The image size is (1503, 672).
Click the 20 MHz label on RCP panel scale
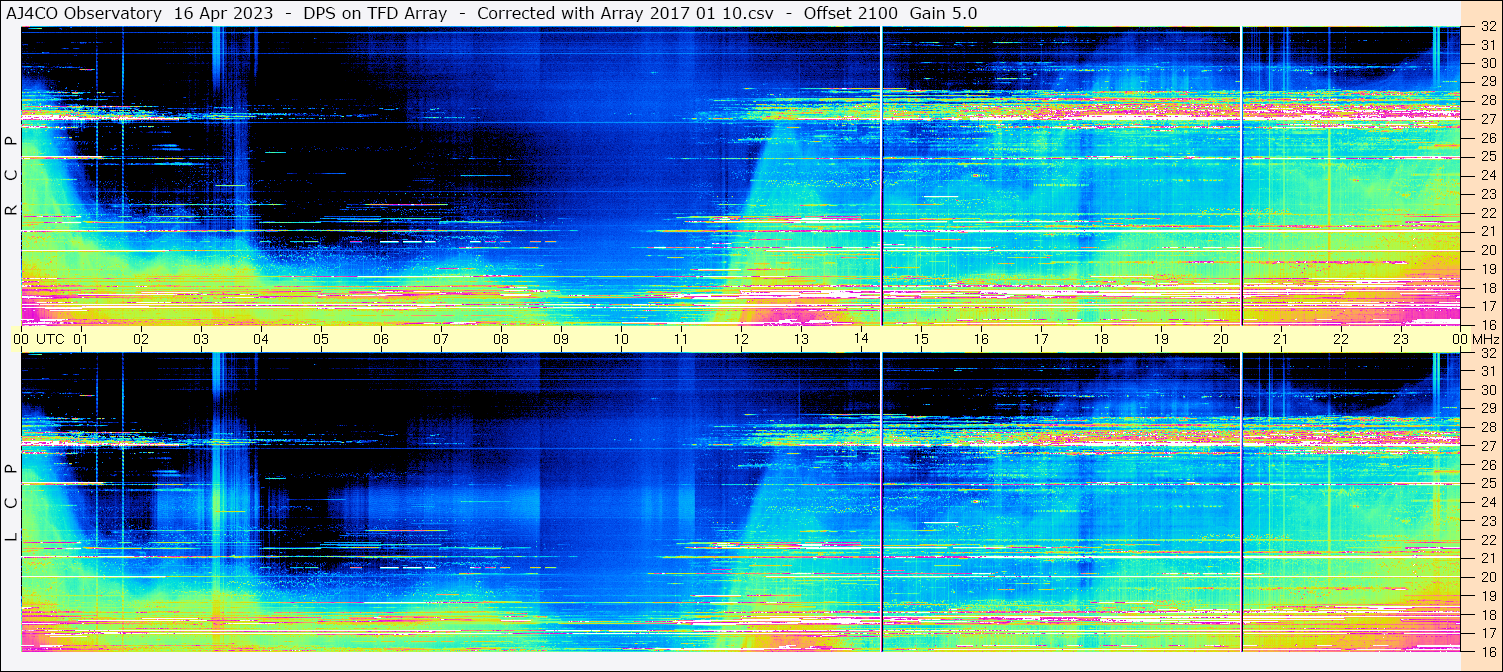[1487, 250]
